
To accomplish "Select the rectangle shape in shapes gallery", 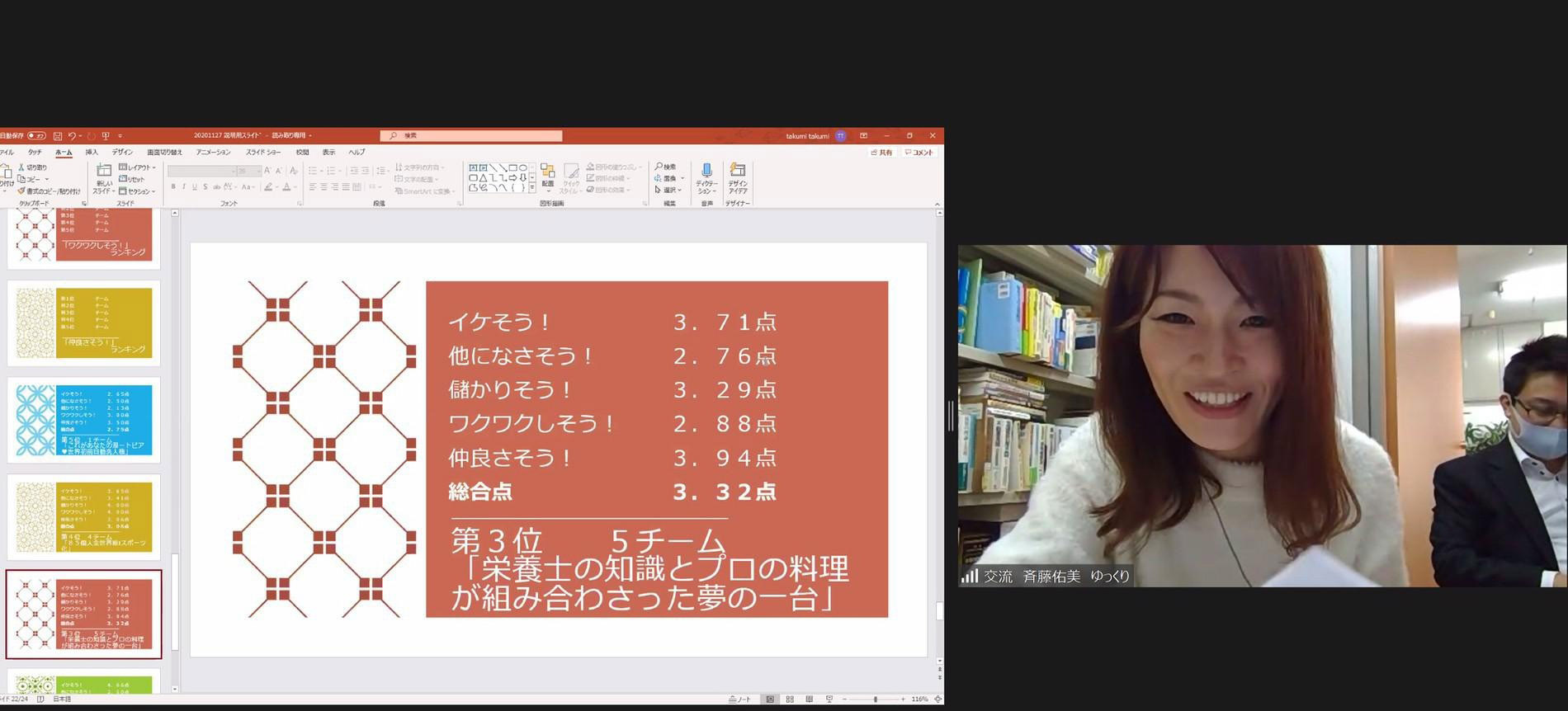I will click(512, 167).
